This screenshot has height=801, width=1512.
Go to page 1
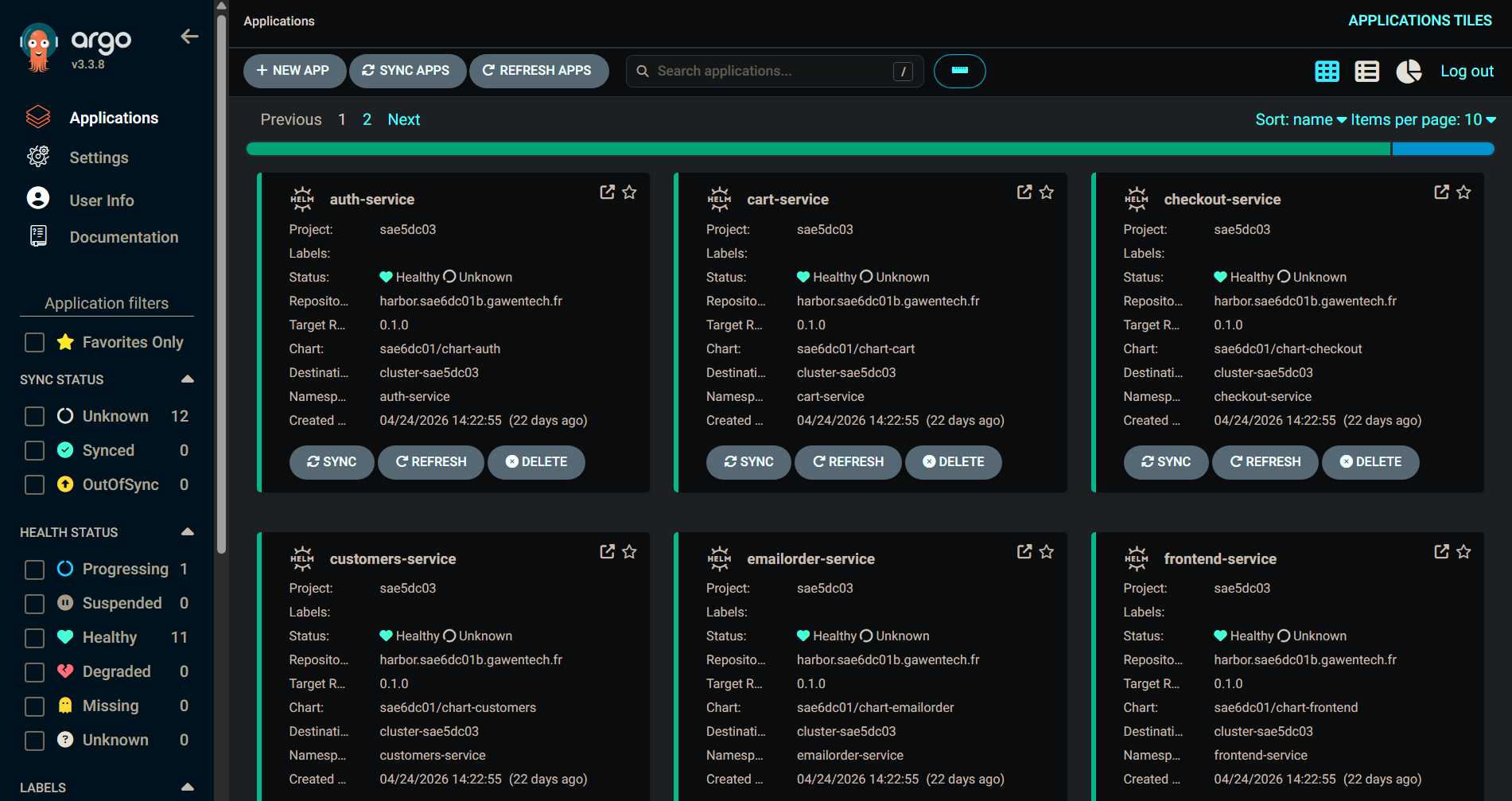pyautogui.click(x=342, y=119)
